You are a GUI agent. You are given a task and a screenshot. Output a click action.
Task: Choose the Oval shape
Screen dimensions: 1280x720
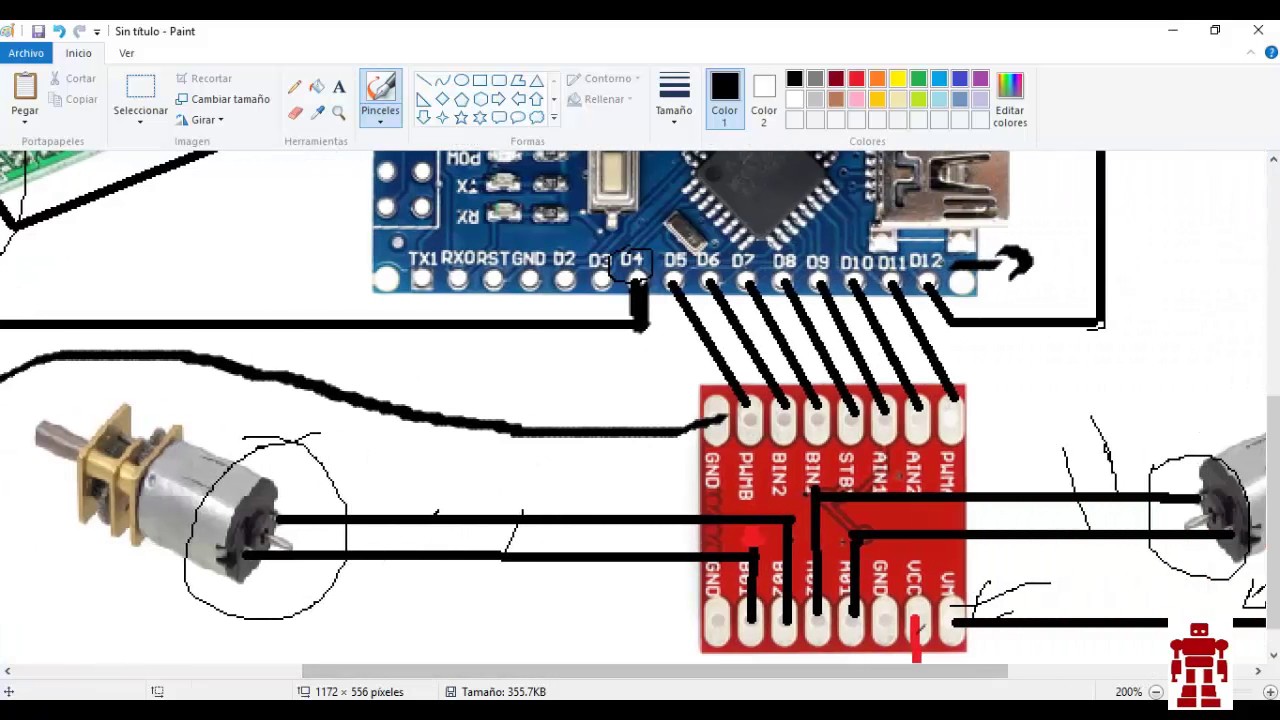(461, 80)
